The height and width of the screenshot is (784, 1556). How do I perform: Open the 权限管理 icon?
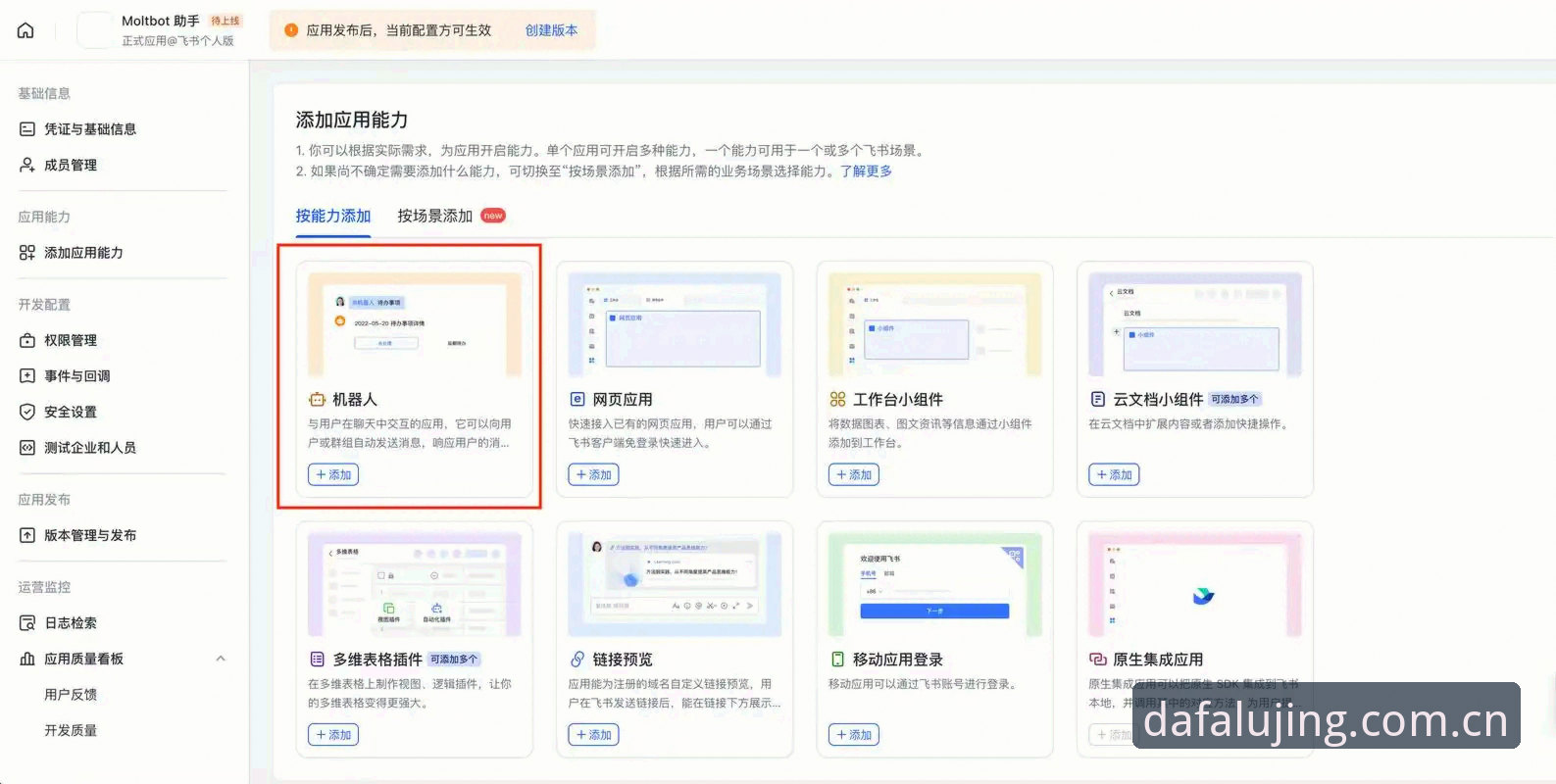click(x=27, y=340)
